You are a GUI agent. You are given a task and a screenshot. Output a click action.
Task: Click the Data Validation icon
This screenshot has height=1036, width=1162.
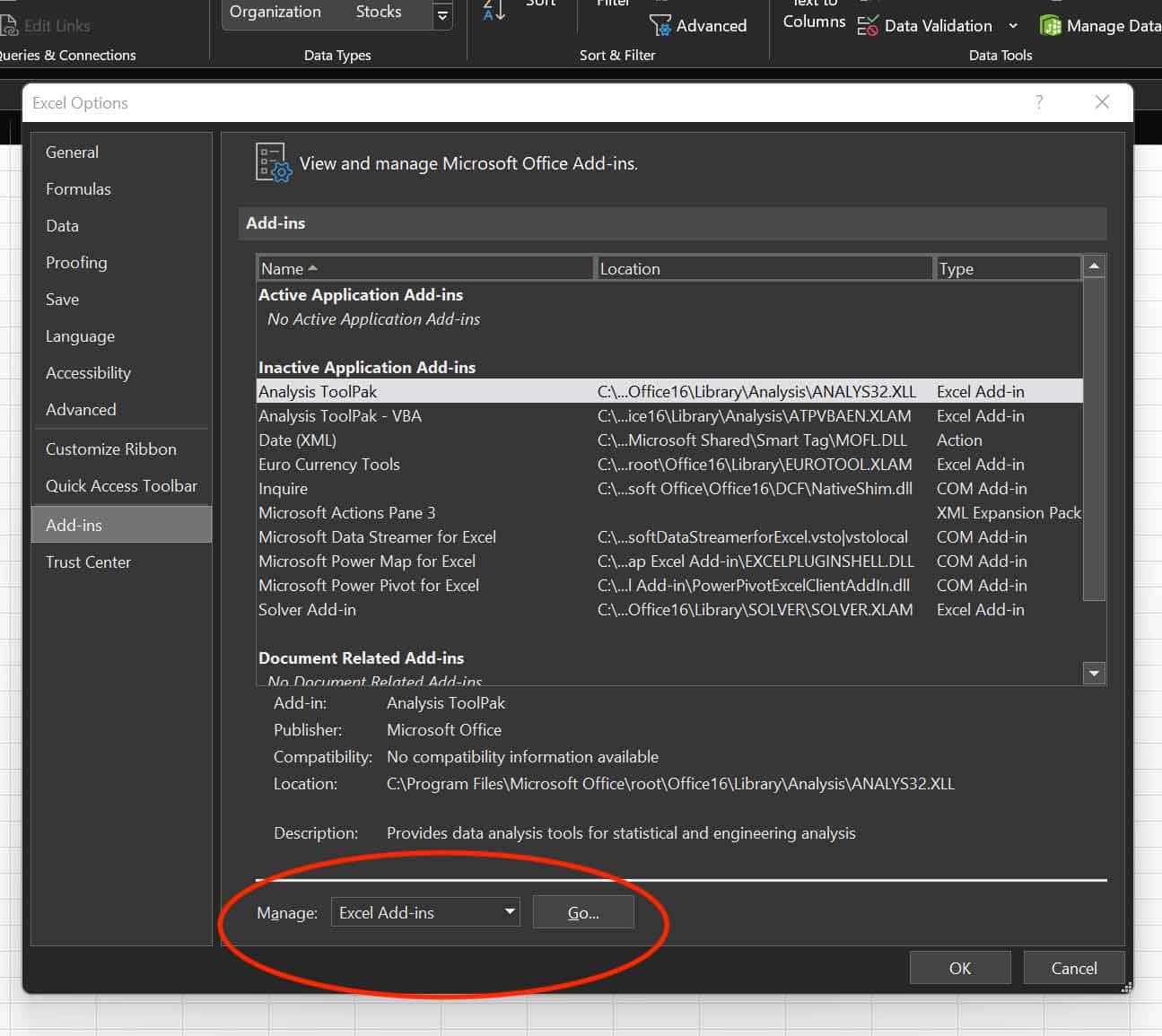(x=867, y=26)
